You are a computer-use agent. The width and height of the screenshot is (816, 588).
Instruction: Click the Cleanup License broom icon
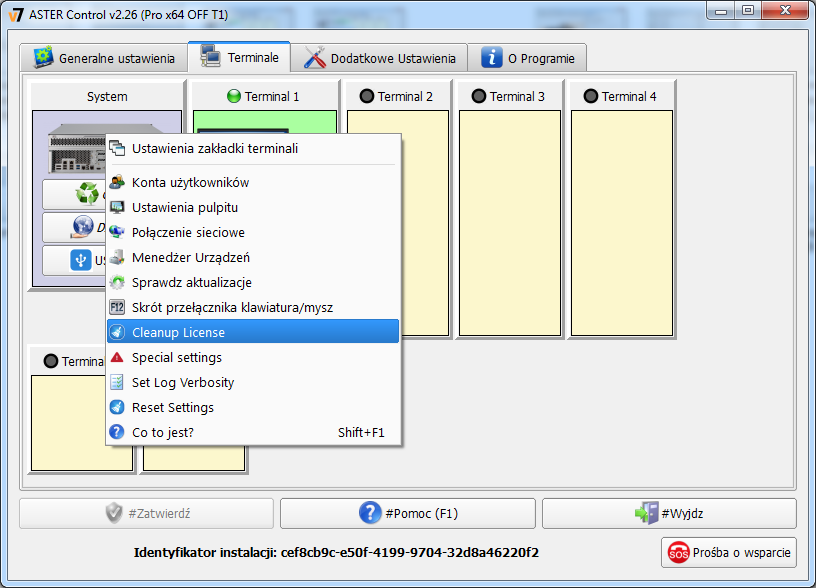click(117, 332)
